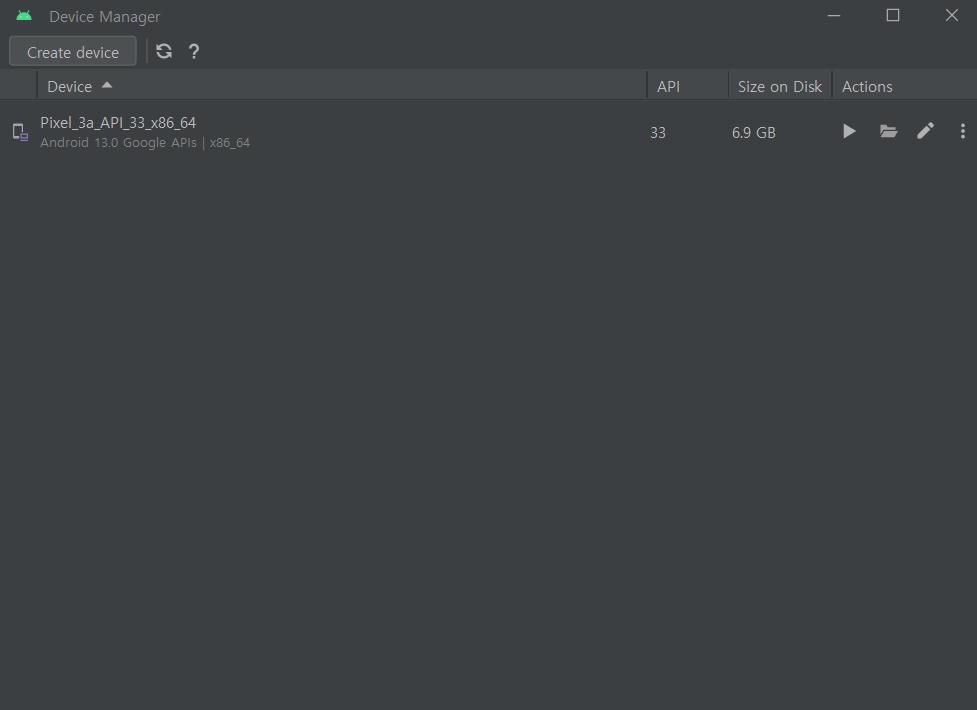Open the help question mark icon
The width and height of the screenshot is (977, 710).
194,51
